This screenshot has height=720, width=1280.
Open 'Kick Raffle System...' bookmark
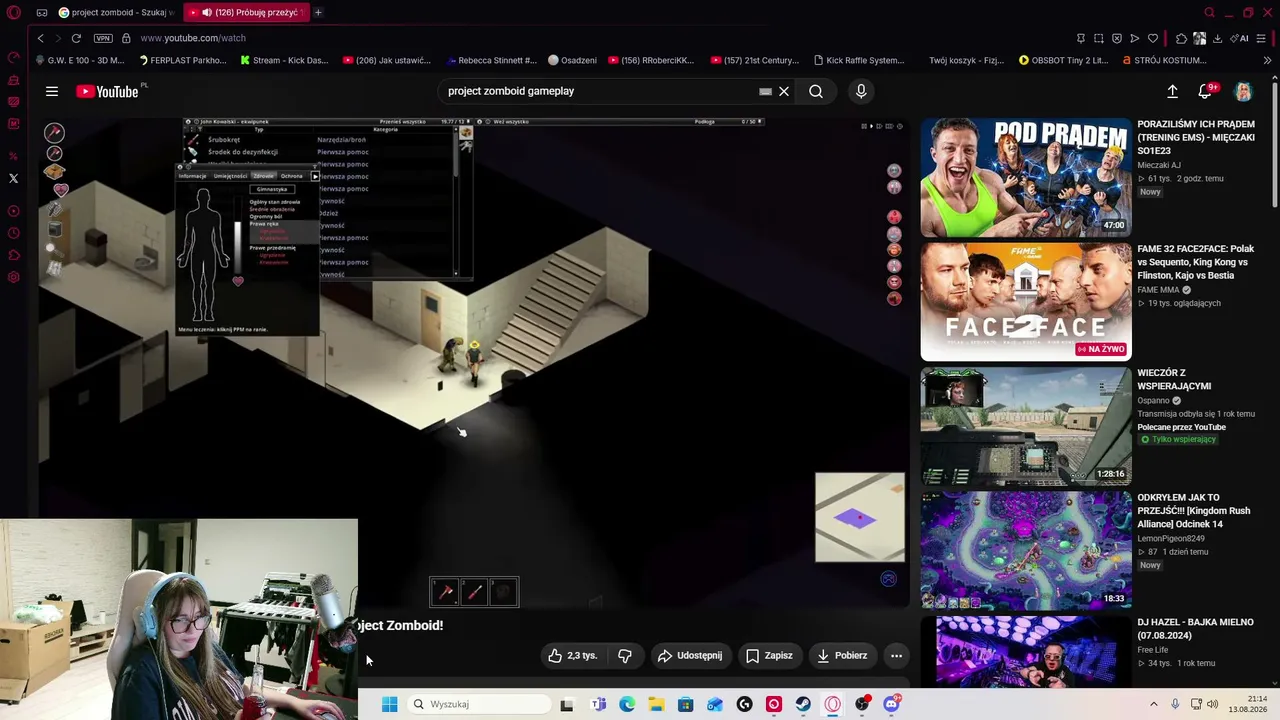[860, 60]
